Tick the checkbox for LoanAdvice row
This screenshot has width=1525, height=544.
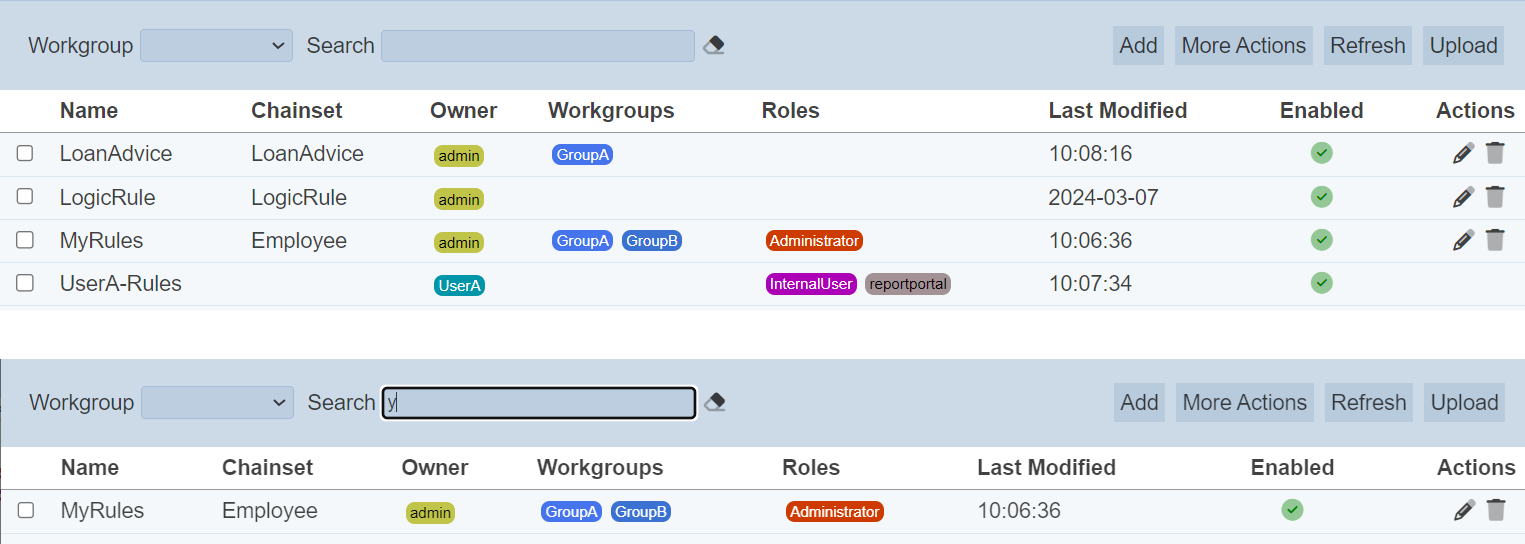click(x=25, y=153)
